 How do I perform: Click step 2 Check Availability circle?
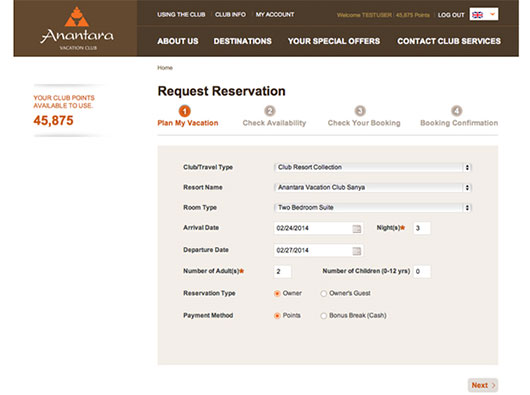click(x=270, y=111)
